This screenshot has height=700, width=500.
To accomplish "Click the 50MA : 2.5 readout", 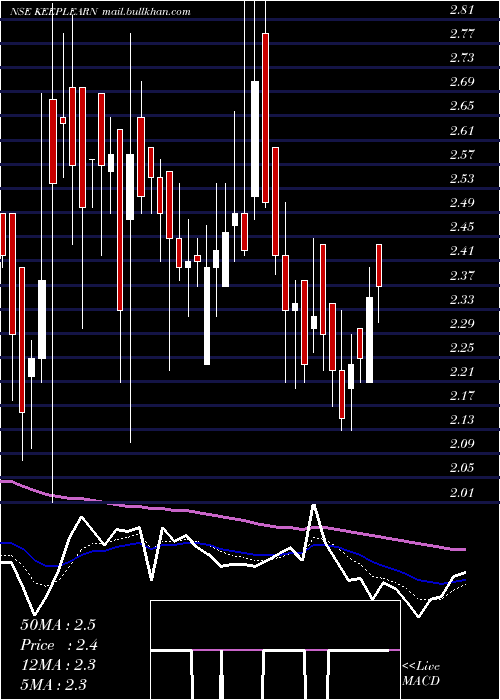I will point(58,625).
